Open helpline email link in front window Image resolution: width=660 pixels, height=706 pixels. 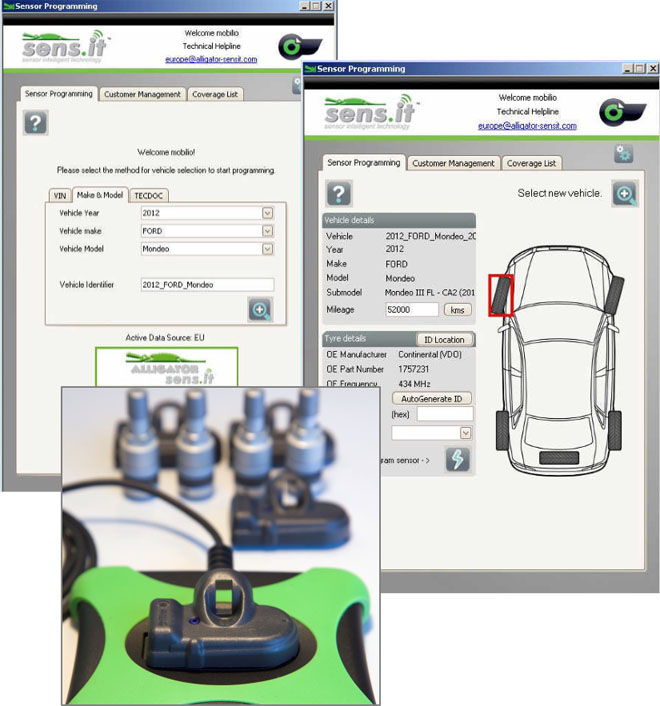click(527, 126)
